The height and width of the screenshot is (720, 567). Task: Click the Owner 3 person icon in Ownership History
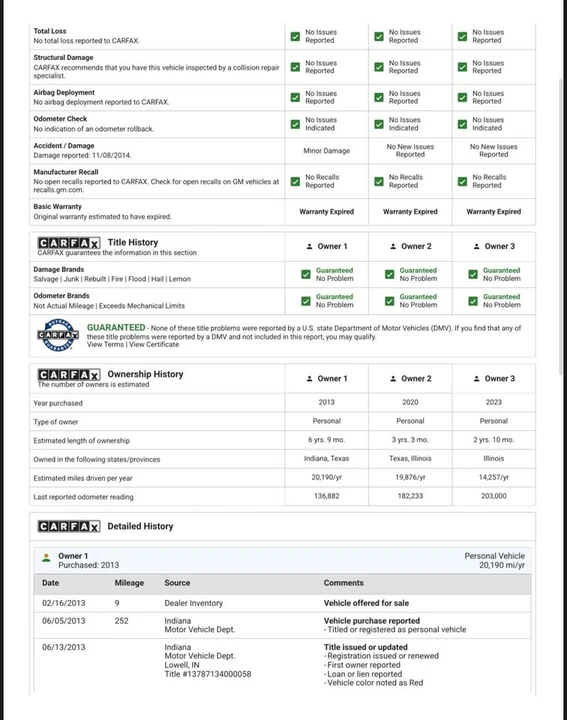(477, 379)
